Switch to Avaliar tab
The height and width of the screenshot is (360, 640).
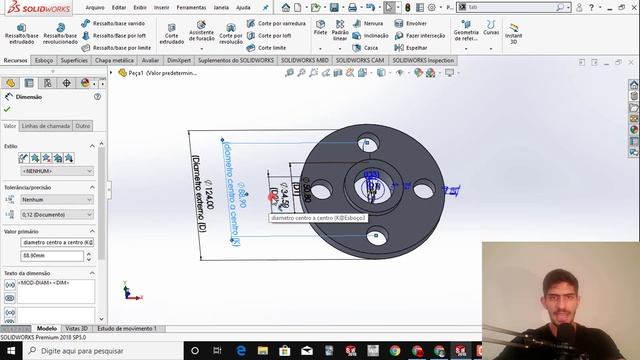click(x=150, y=60)
